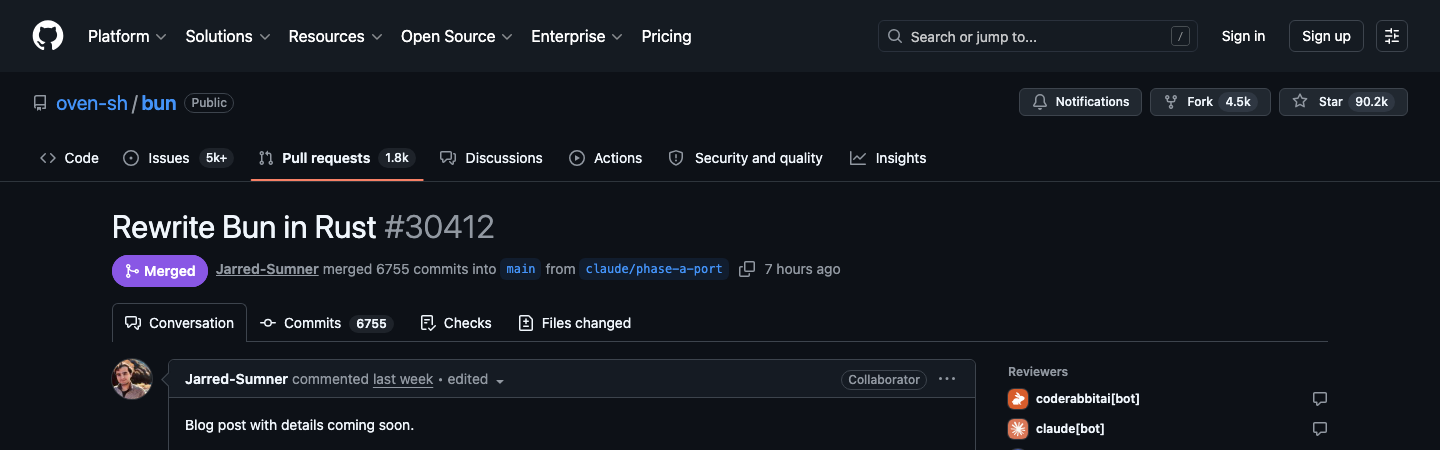1440x450 pixels.
Task: Switch to the Issues tab
Action: (178, 158)
